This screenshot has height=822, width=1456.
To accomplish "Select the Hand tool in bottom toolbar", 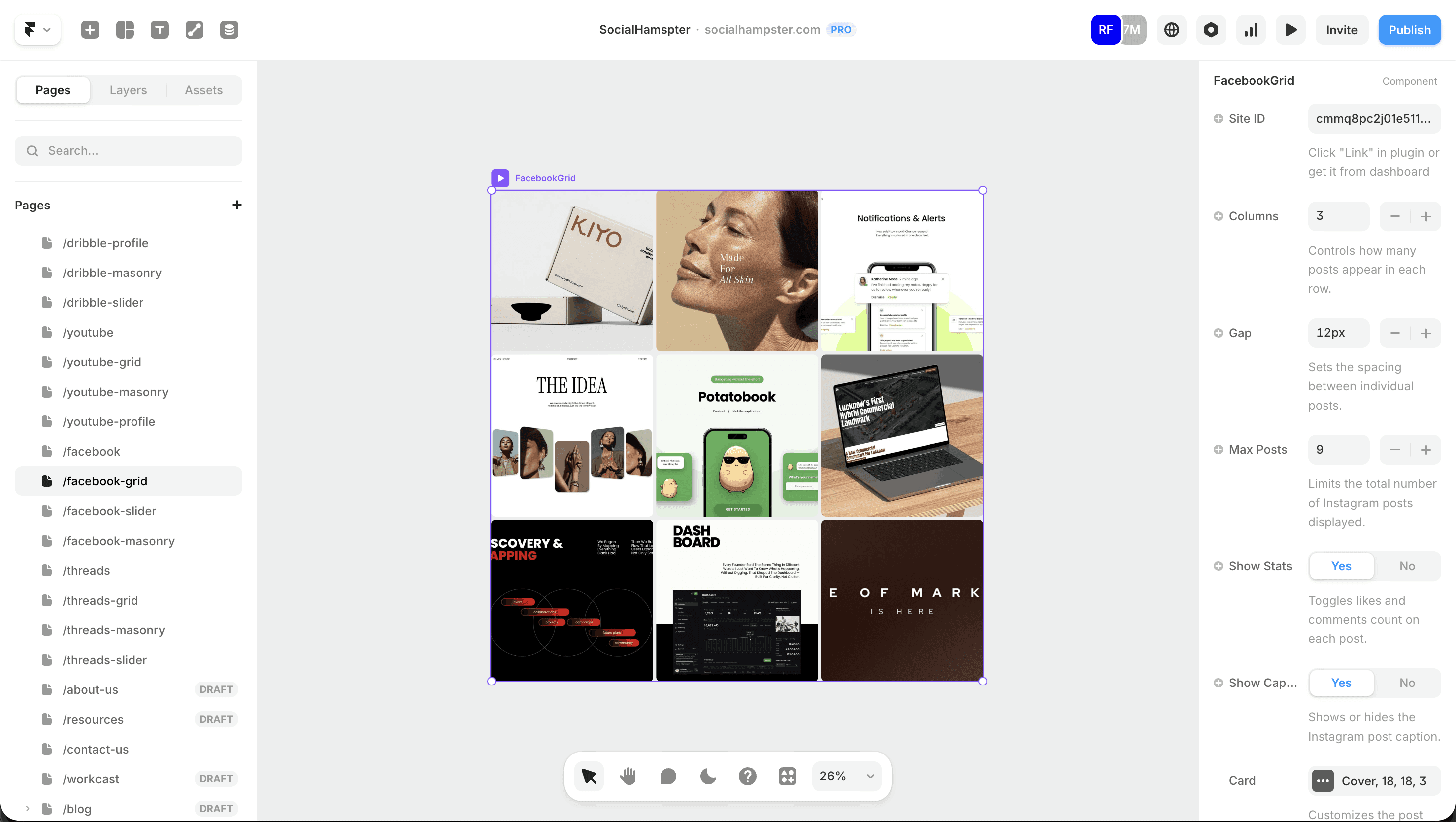I will tap(628, 776).
